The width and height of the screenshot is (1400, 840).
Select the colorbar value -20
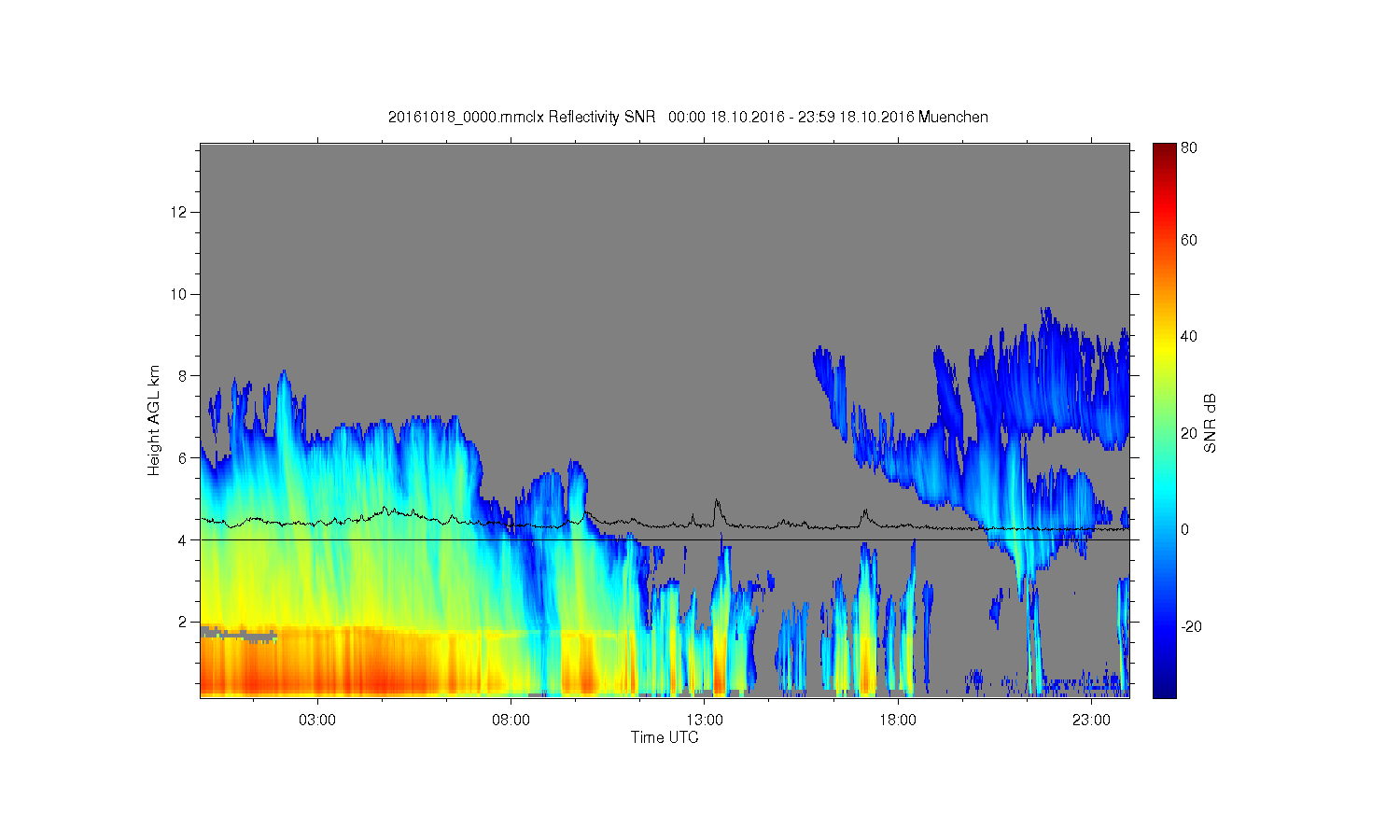(1191, 626)
